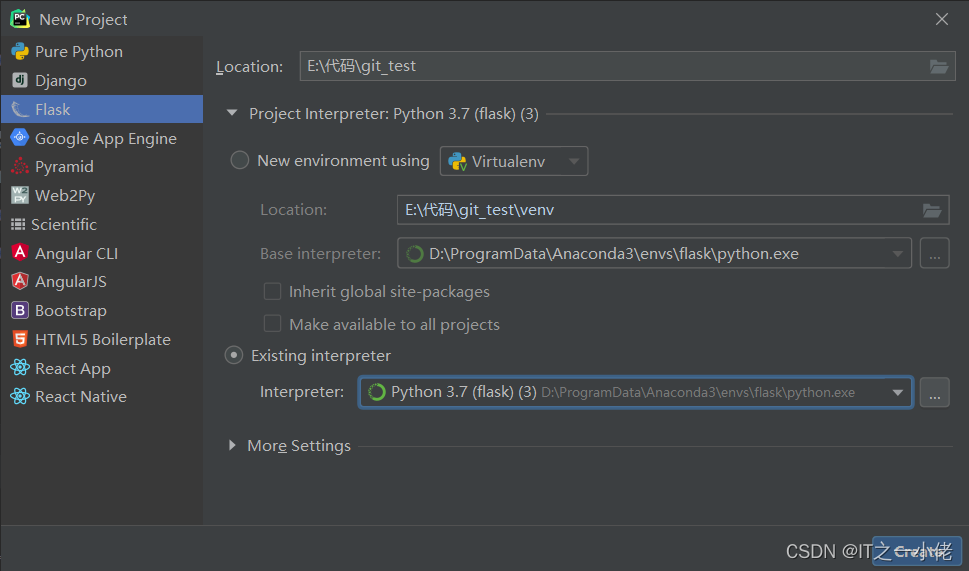969x571 pixels.
Task: Click the Angular CLI icon
Action: (x=19, y=253)
